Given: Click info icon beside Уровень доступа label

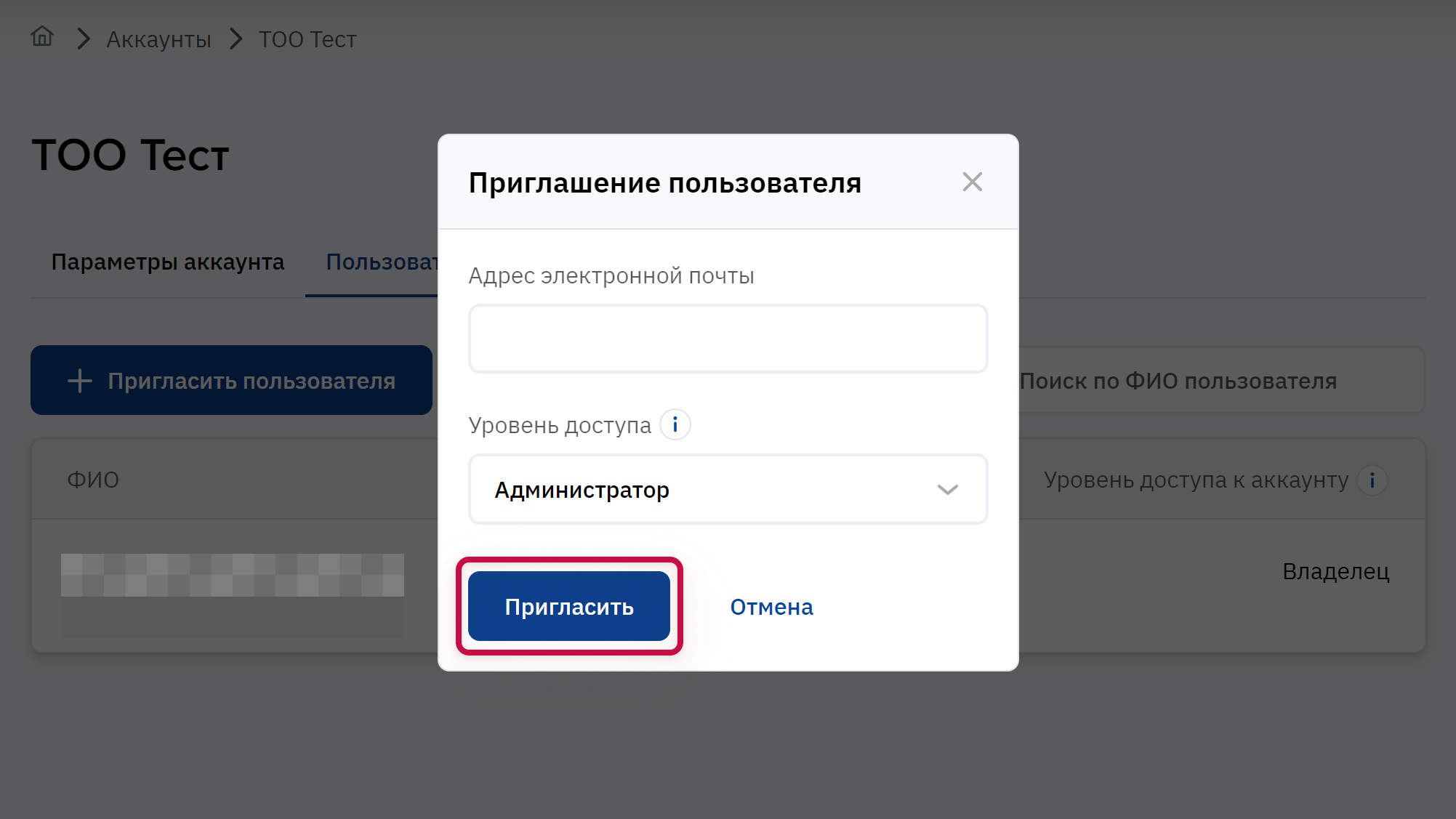Looking at the screenshot, I should (x=675, y=424).
